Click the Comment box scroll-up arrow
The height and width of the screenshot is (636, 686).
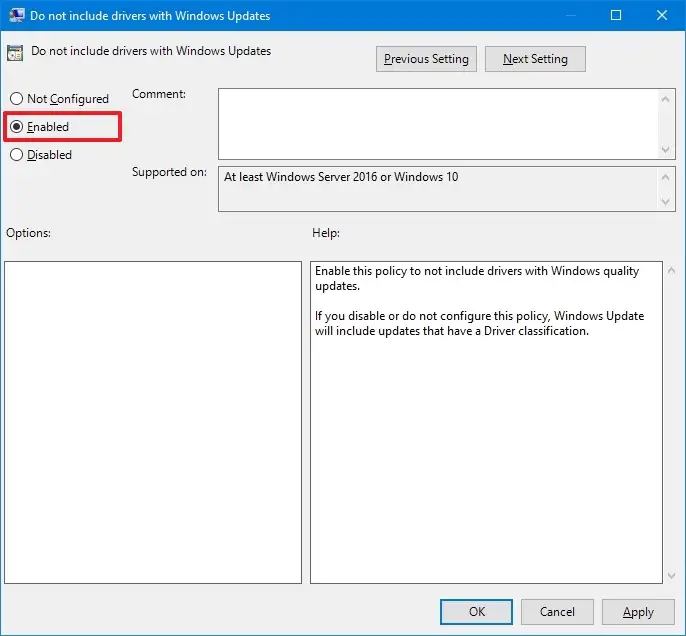pyautogui.click(x=665, y=99)
